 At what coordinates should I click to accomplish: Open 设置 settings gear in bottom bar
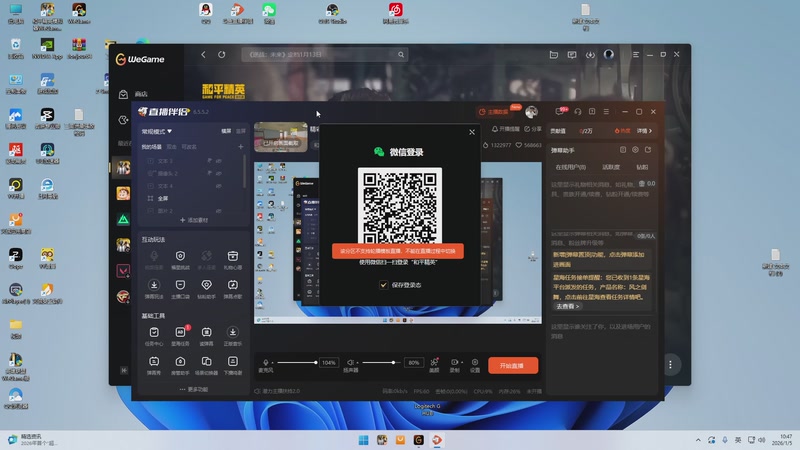coord(475,363)
